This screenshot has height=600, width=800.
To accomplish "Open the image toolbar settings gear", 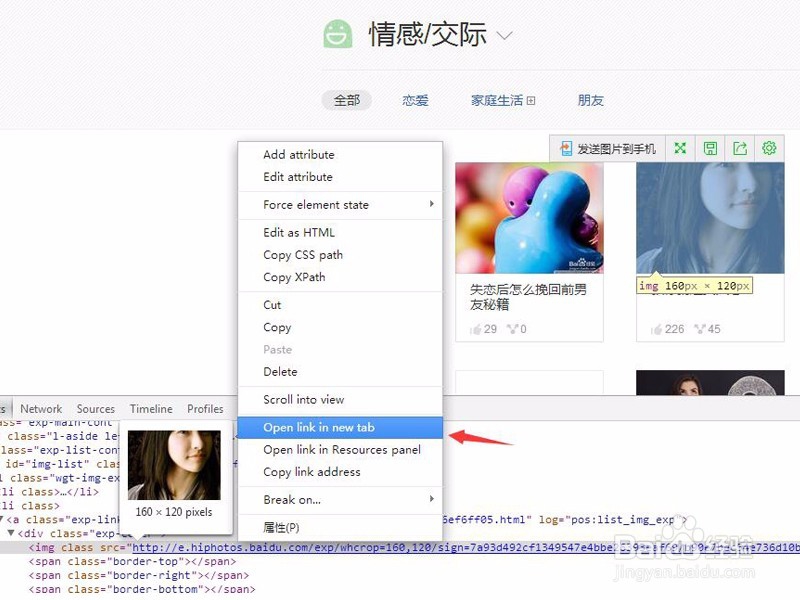I will coord(769,148).
